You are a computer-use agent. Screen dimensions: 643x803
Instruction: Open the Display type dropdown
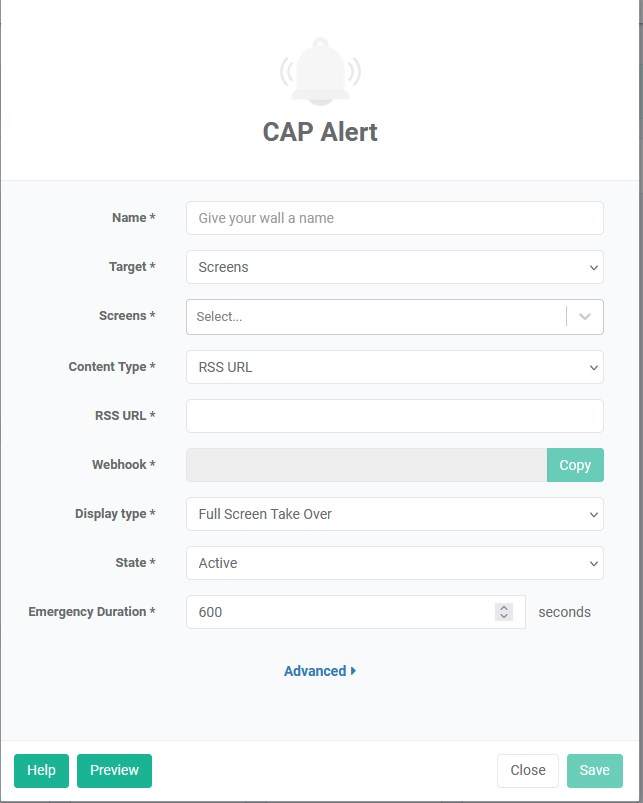pyautogui.click(x=394, y=514)
